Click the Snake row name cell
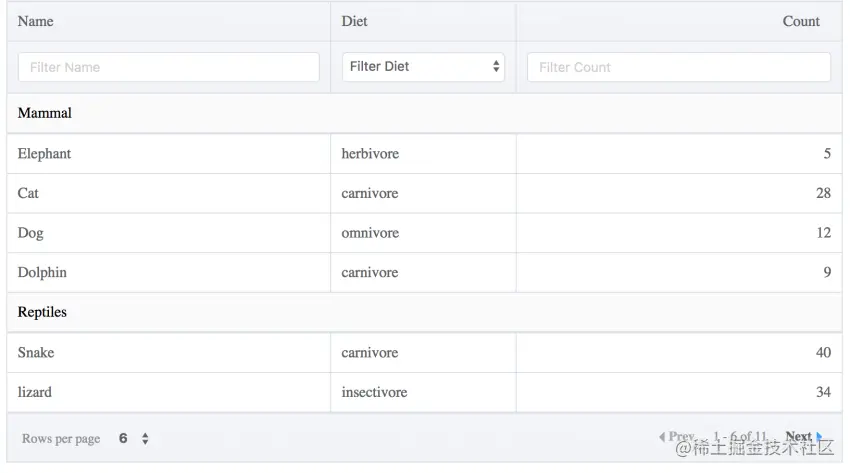The image size is (850, 473). pos(36,352)
